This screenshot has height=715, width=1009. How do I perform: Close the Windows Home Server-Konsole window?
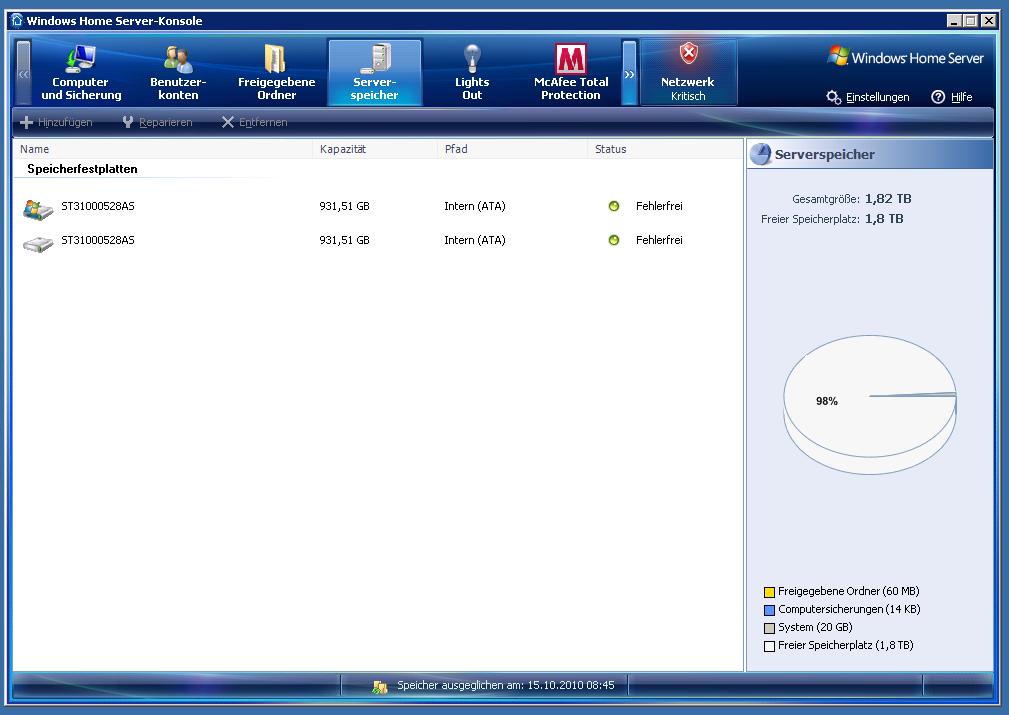click(988, 21)
